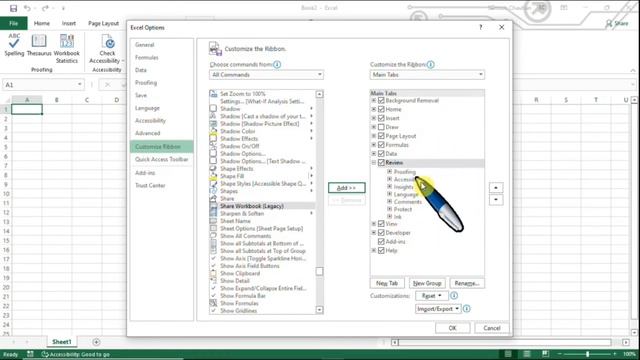This screenshot has height=360, width=640.
Task: Click the Redo icon
Action: coord(45,8)
